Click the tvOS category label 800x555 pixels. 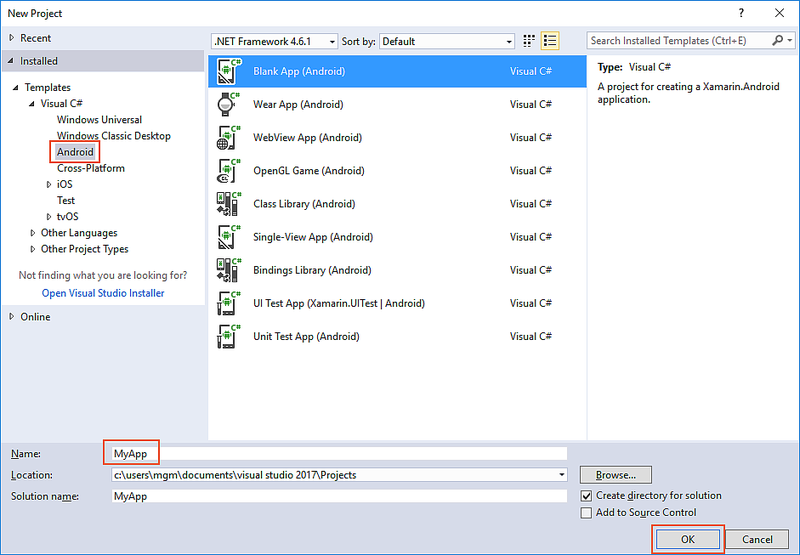[67, 217]
